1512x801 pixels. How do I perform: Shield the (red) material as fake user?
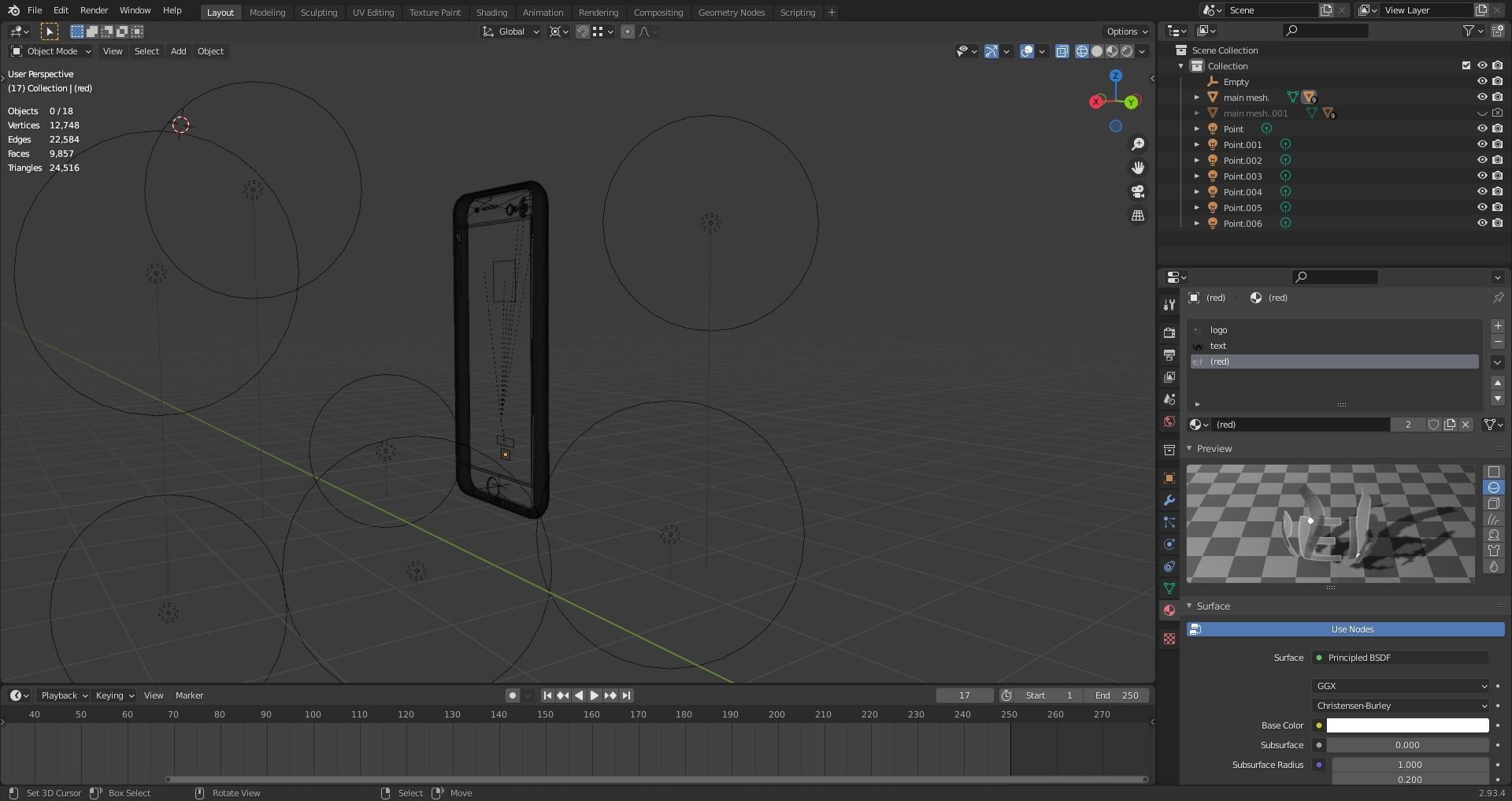1433,425
